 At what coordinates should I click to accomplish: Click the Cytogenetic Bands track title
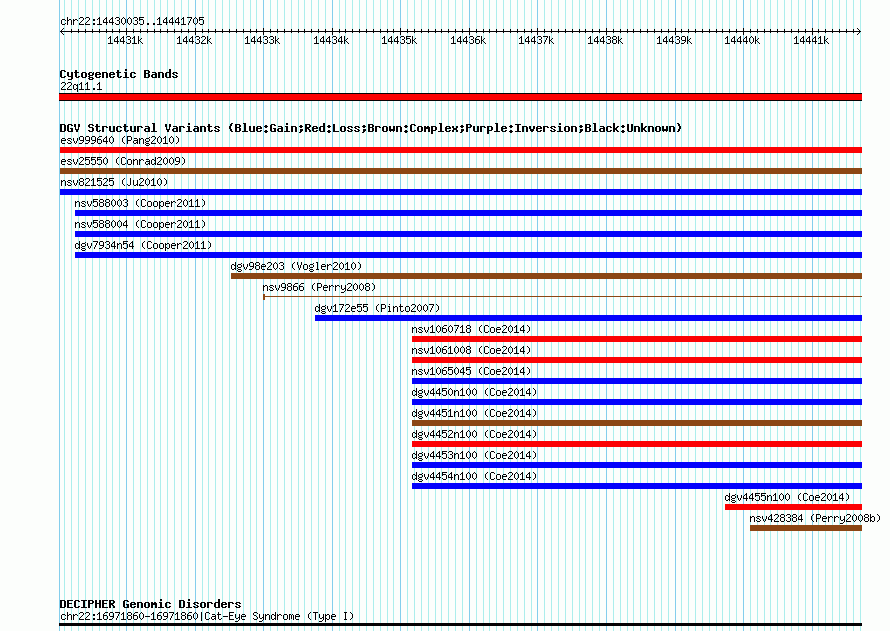[119, 74]
